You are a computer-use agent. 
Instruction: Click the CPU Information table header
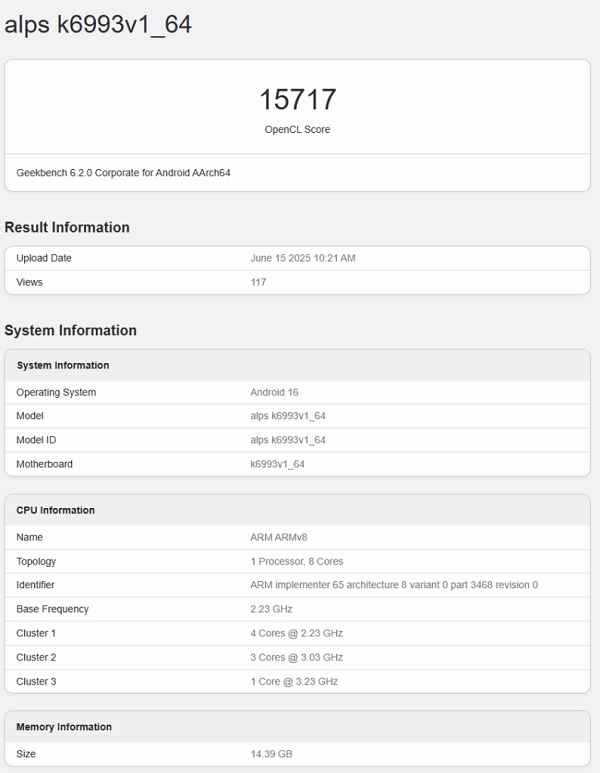tap(55, 510)
